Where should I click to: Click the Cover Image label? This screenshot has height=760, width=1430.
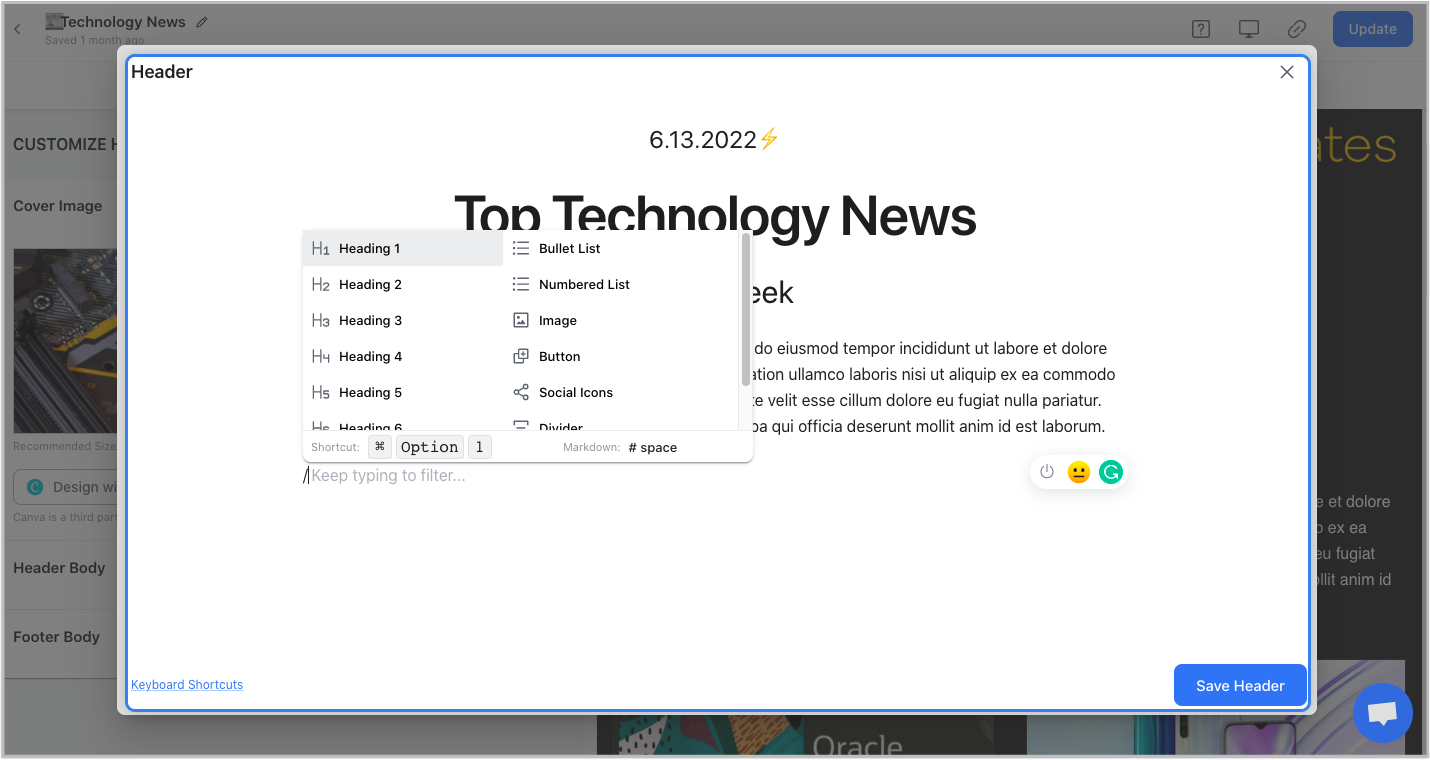58,206
